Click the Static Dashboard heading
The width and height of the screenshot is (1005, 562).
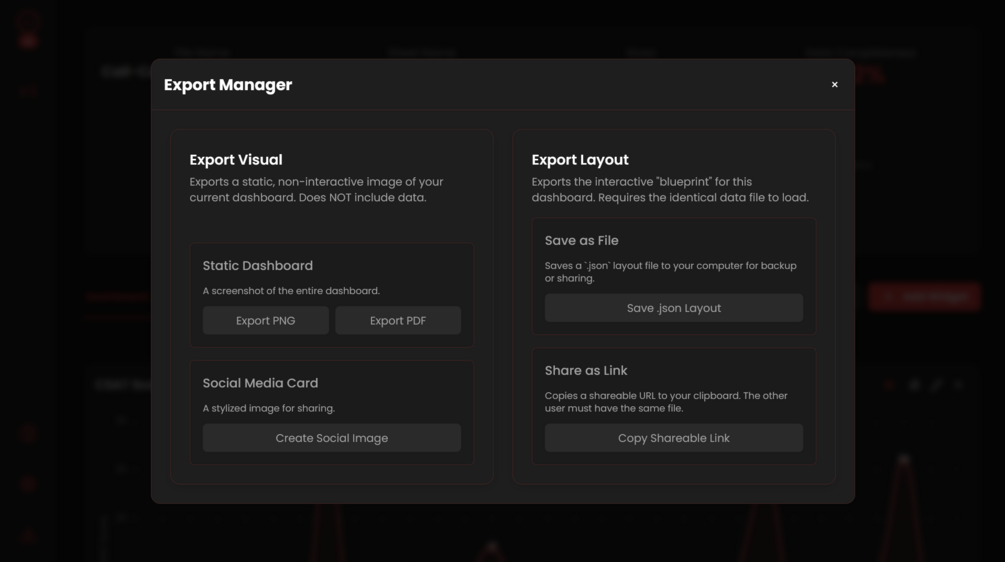(258, 266)
